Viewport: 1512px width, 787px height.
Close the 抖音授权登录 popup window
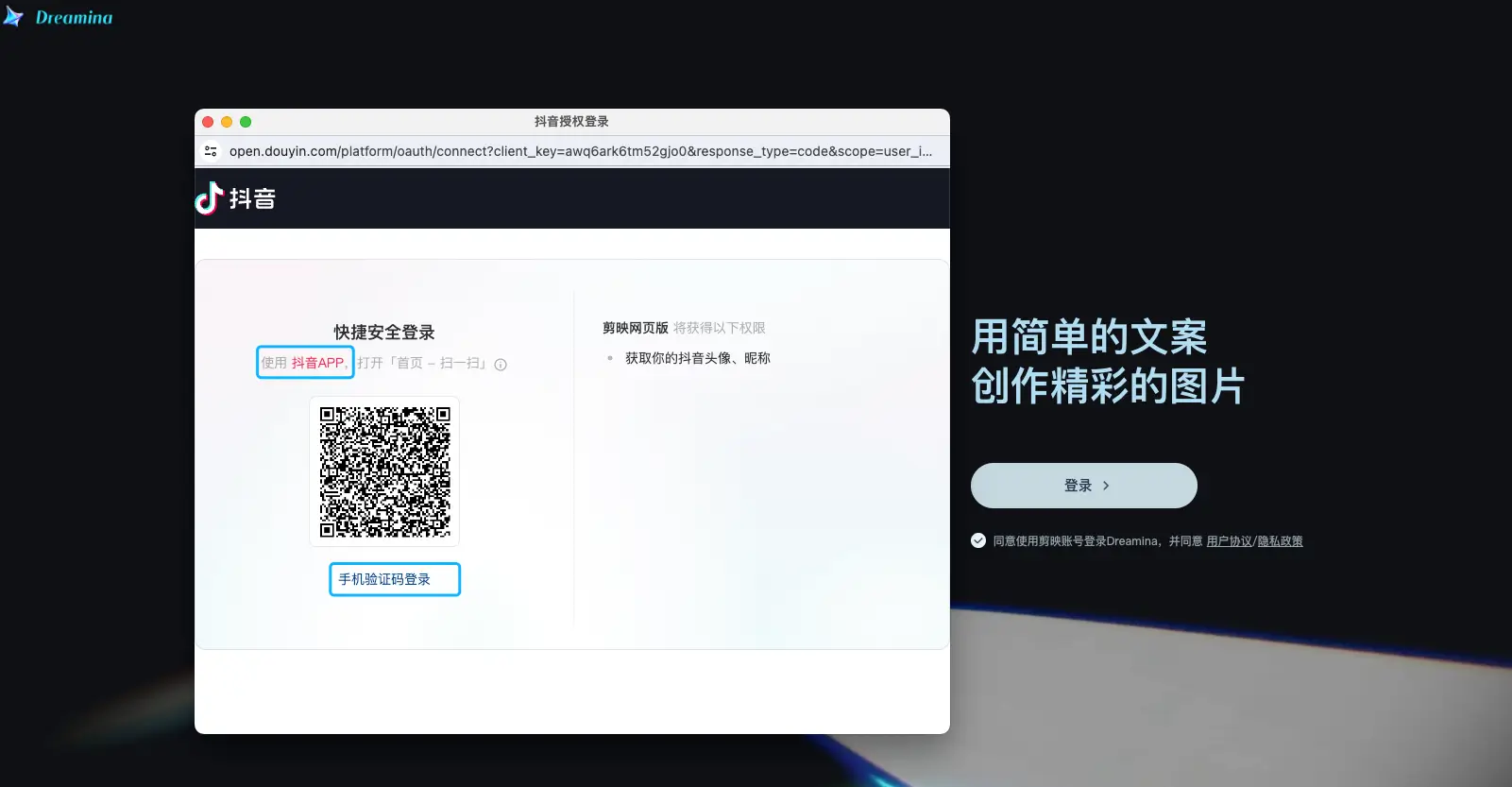click(208, 122)
